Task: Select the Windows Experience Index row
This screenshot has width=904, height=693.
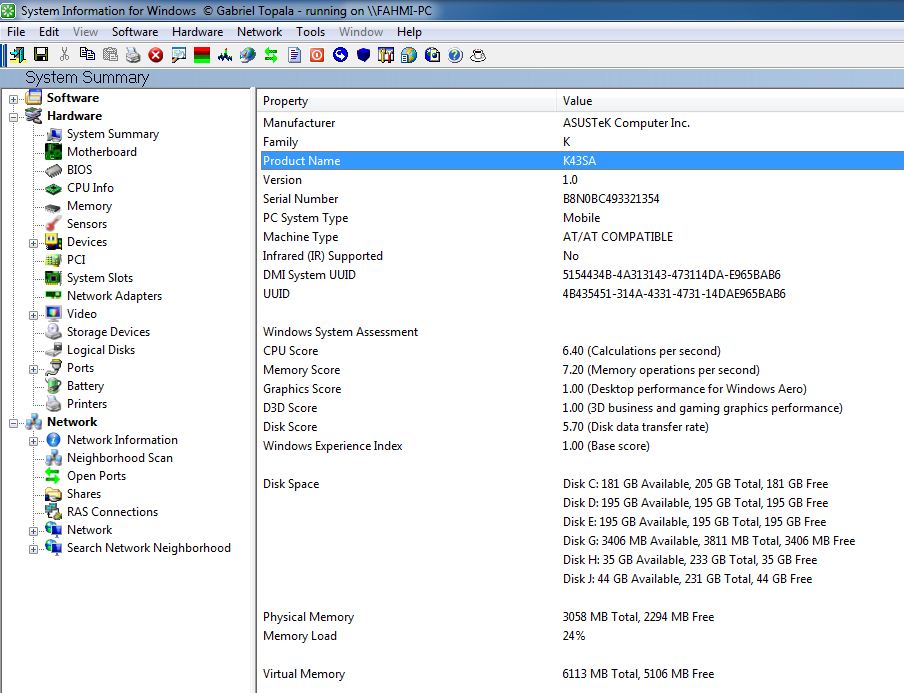Action: (x=582, y=446)
